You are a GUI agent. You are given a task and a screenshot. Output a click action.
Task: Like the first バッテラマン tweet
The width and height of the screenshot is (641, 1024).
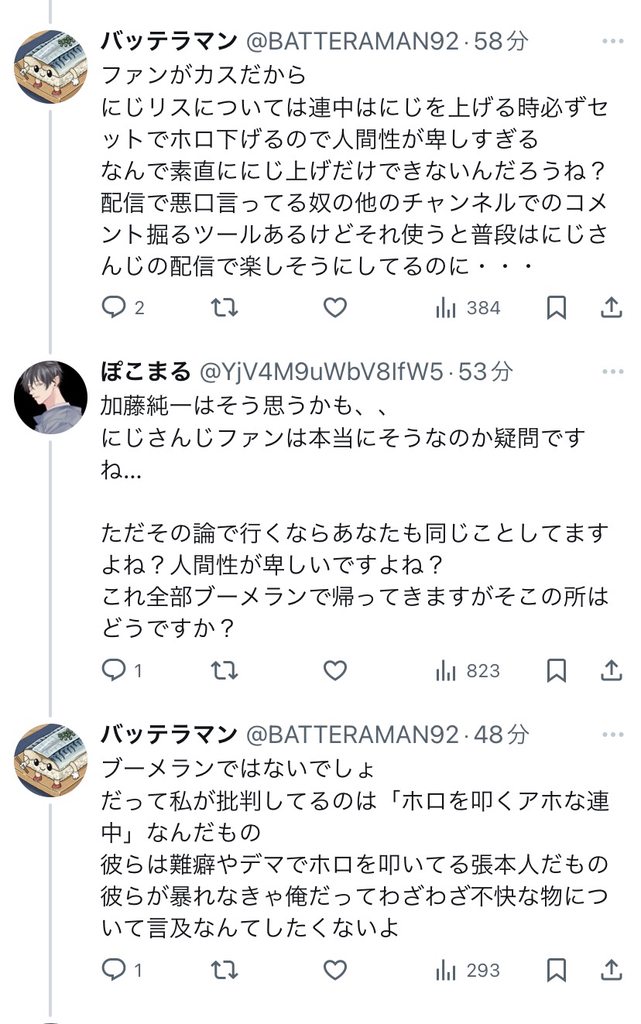tap(336, 307)
